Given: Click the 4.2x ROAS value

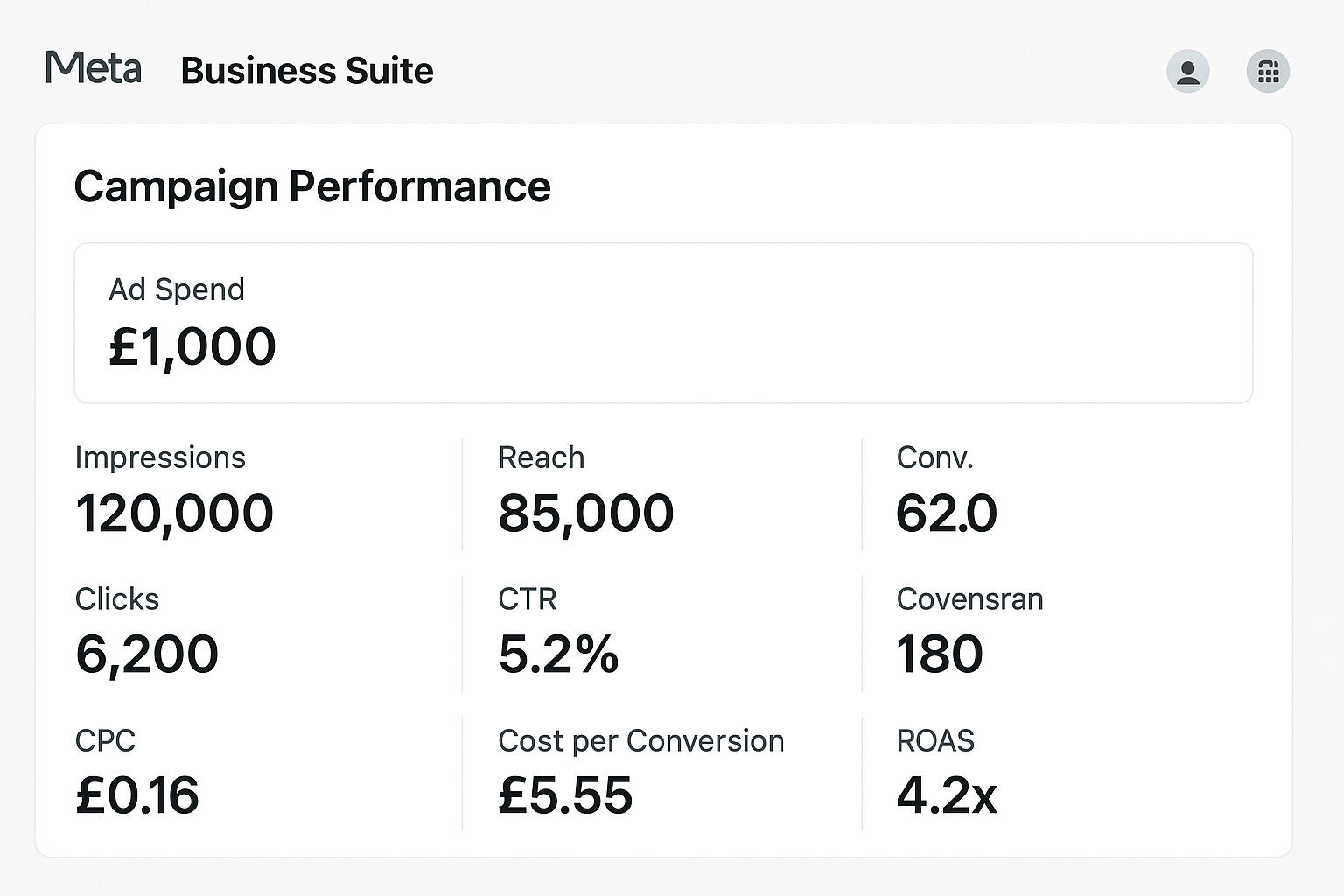Looking at the screenshot, I should (947, 795).
